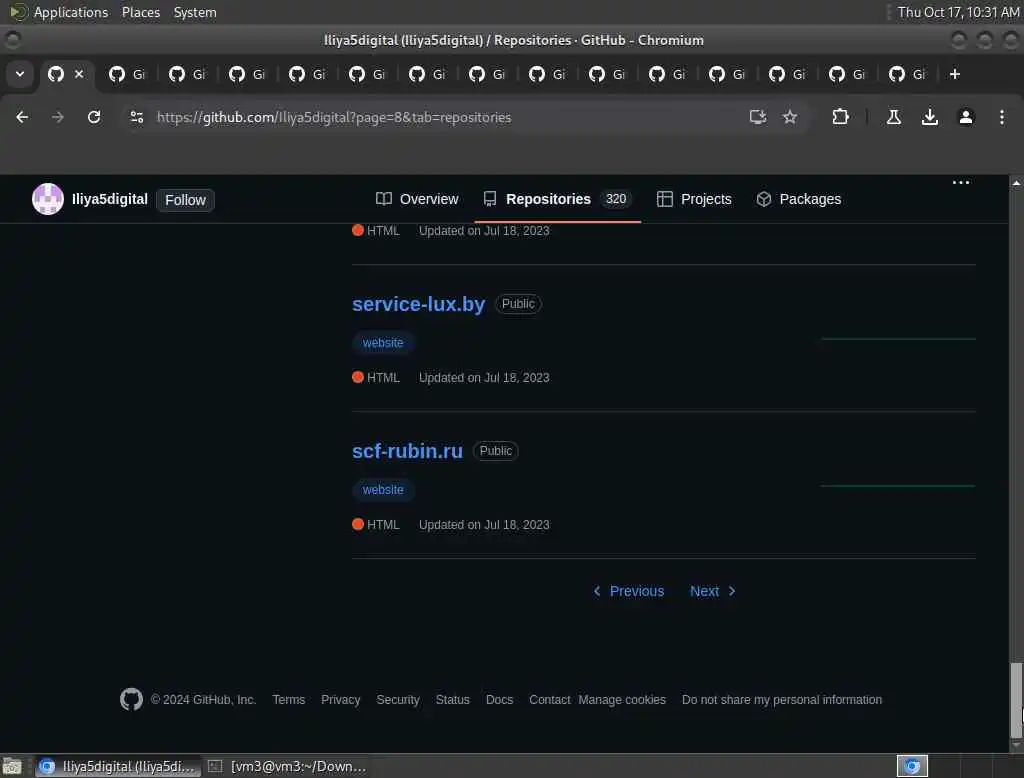Switch to the second GitHub tab
The width and height of the screenshot is (1024, 778).
pyautogui.click(x=127, y=74)
